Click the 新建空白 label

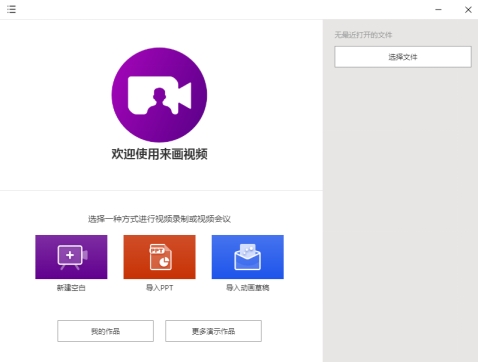point(71,288)
